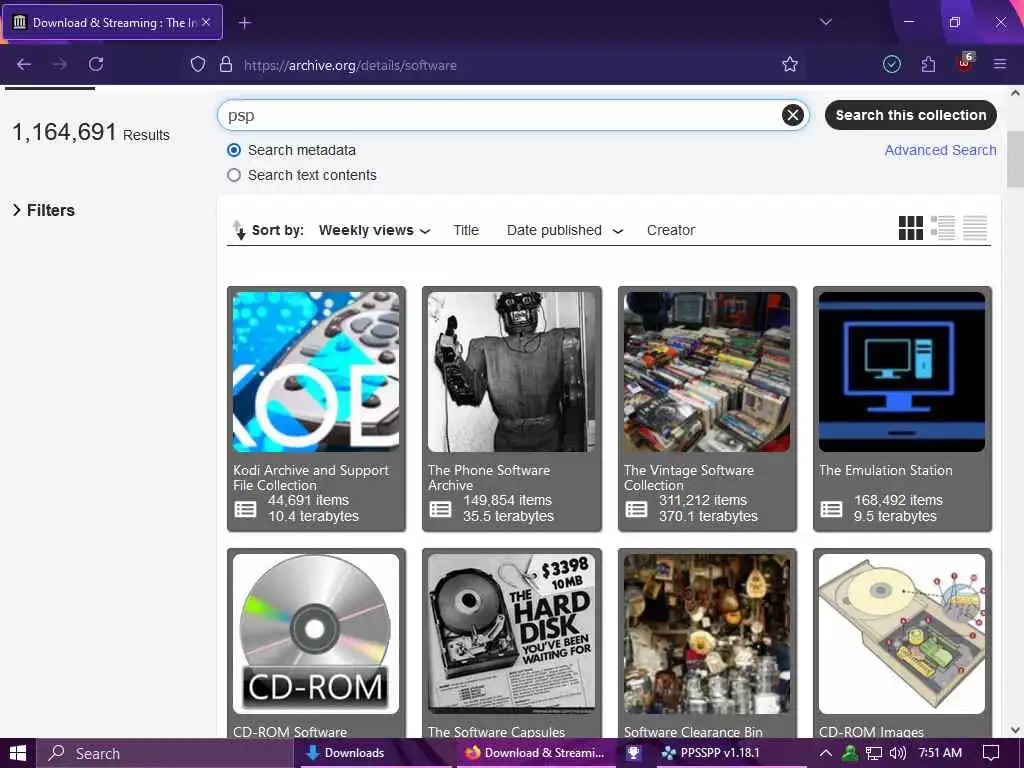The height and width of the screenshot is (768, 1024).
Task: Open The Vintage Software Collection title
Action: coord(688,477)
